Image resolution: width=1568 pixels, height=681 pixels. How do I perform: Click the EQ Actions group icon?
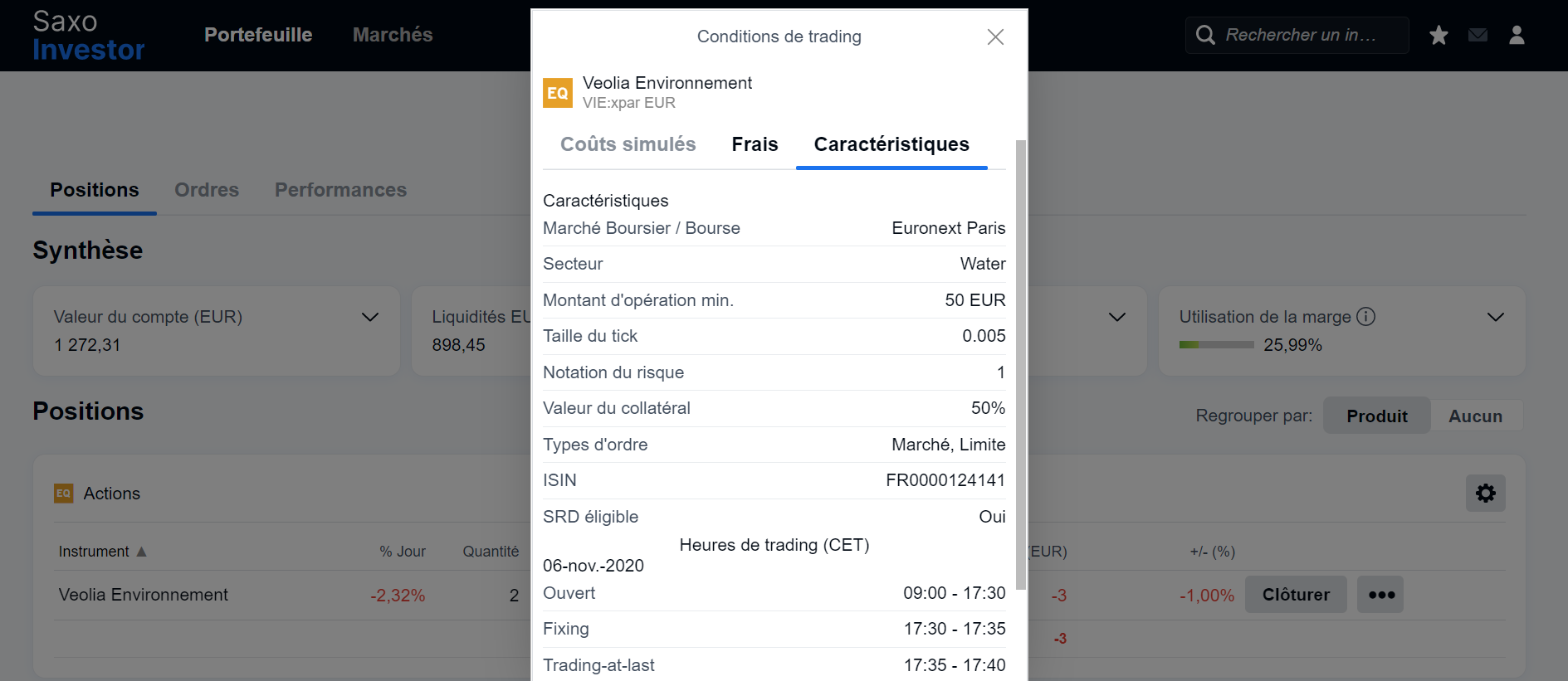pos(64,494)
